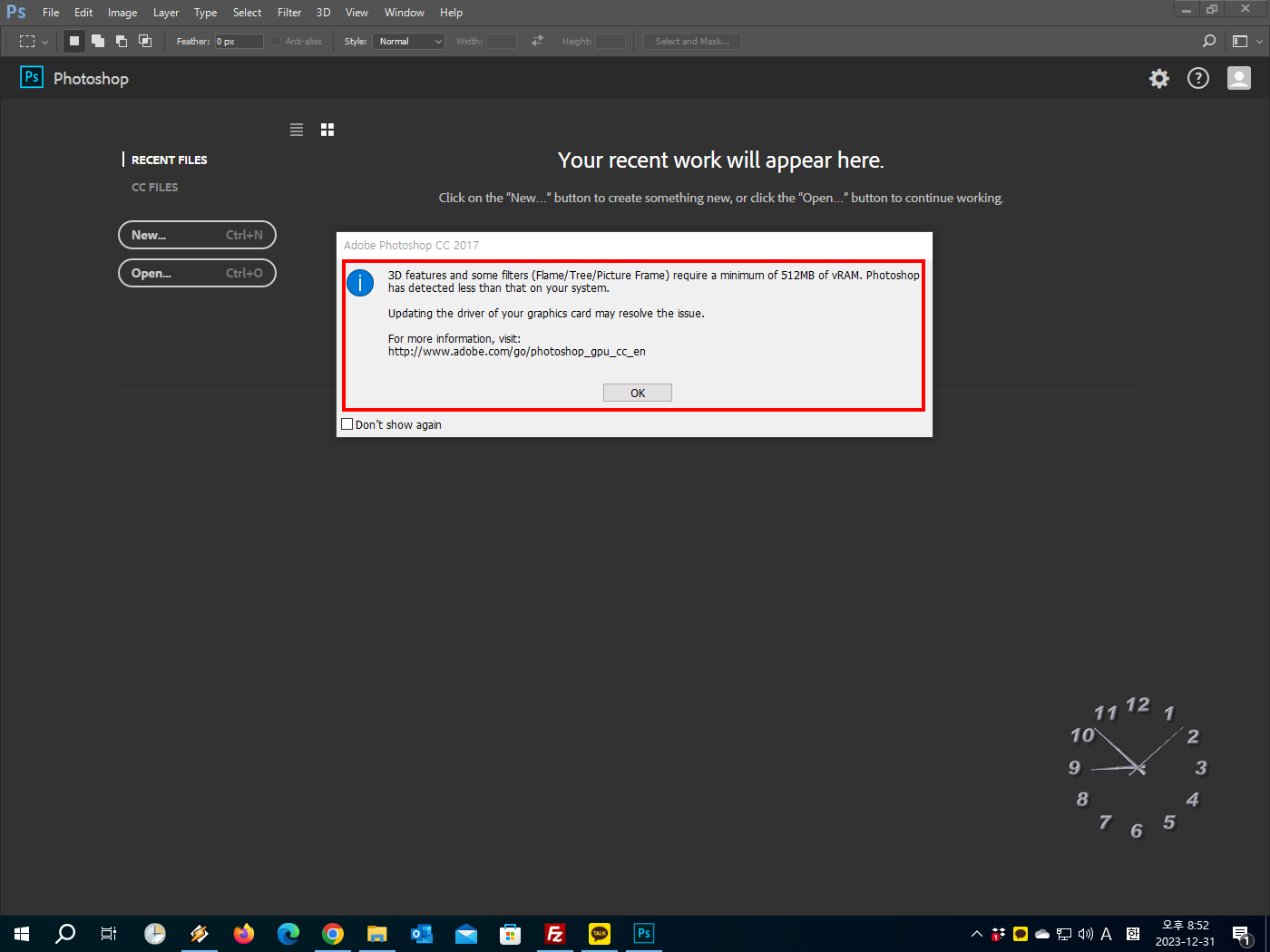Click the Select and Mask... button

click(x=692, y=41)
